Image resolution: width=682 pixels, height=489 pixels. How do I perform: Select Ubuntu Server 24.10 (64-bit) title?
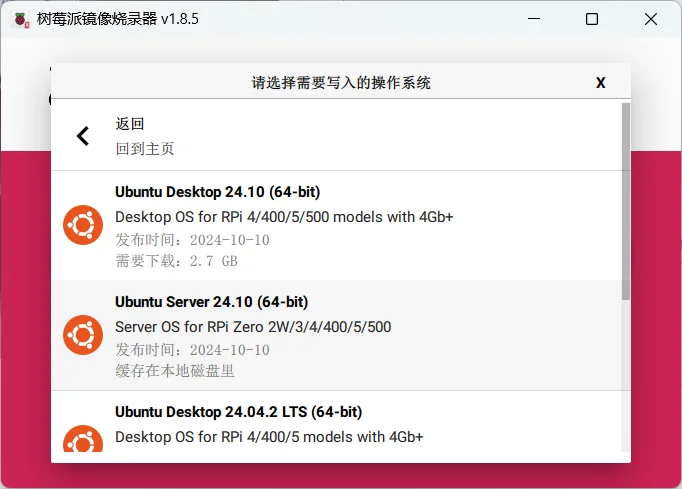(211, 302)
